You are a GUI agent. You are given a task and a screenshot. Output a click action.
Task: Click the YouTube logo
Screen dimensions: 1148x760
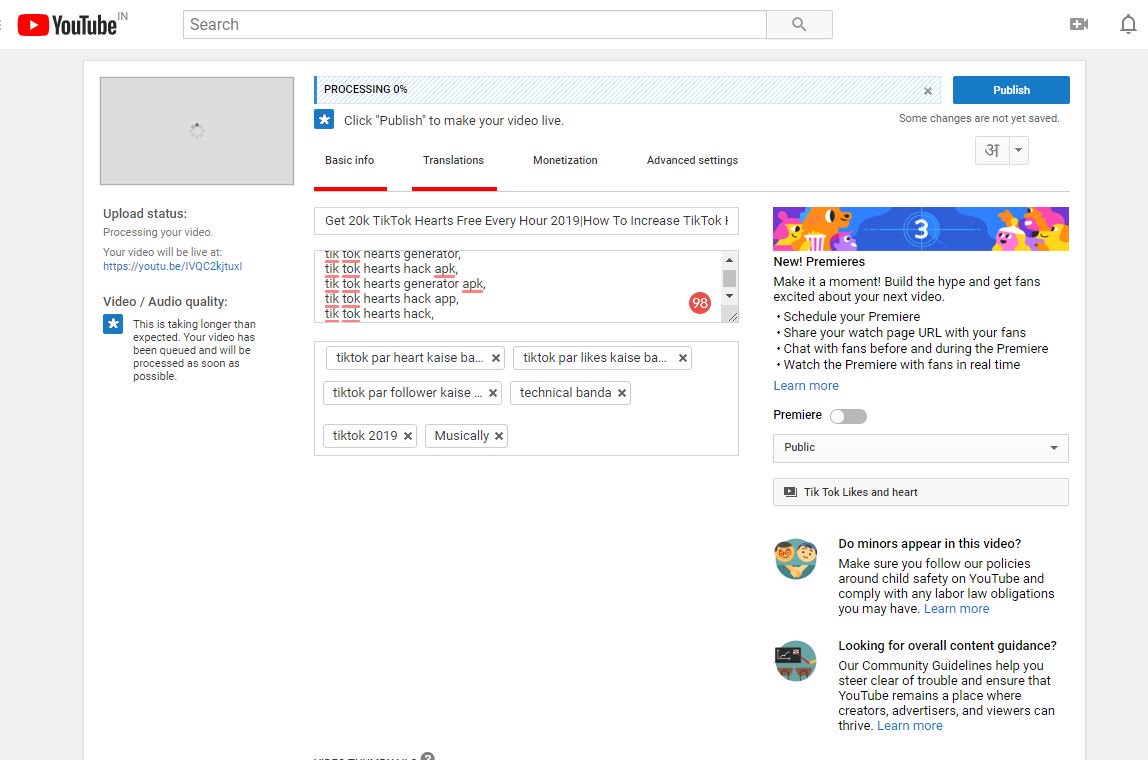coord(67,25)
